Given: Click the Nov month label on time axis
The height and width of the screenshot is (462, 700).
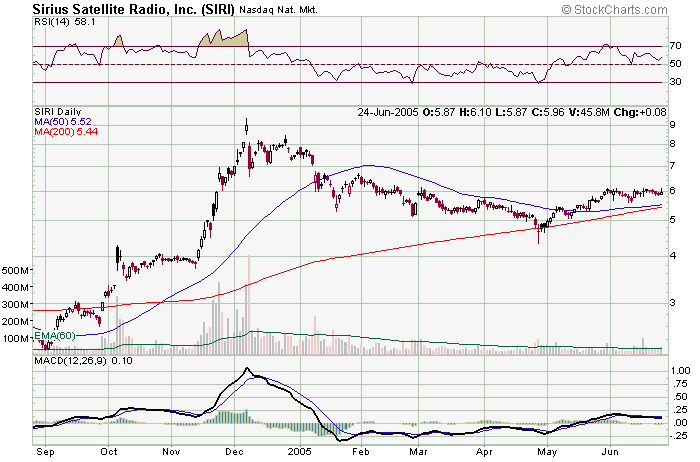Looking at the screenshot, I should pyautogui.click(x=171, y=452).
